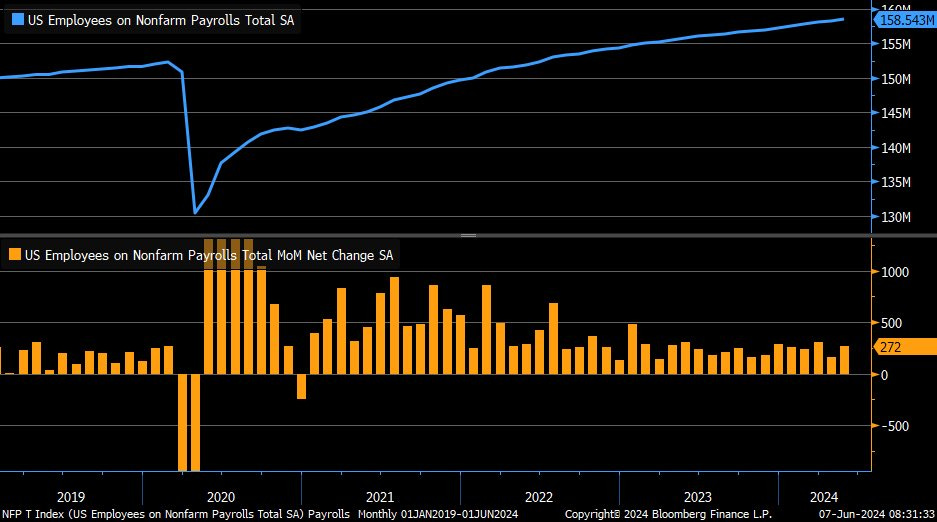Select the 2021 year on the x-axis
Image resolution: width=937 pixels, height=522 pixels.
click(x=379, y=496)
